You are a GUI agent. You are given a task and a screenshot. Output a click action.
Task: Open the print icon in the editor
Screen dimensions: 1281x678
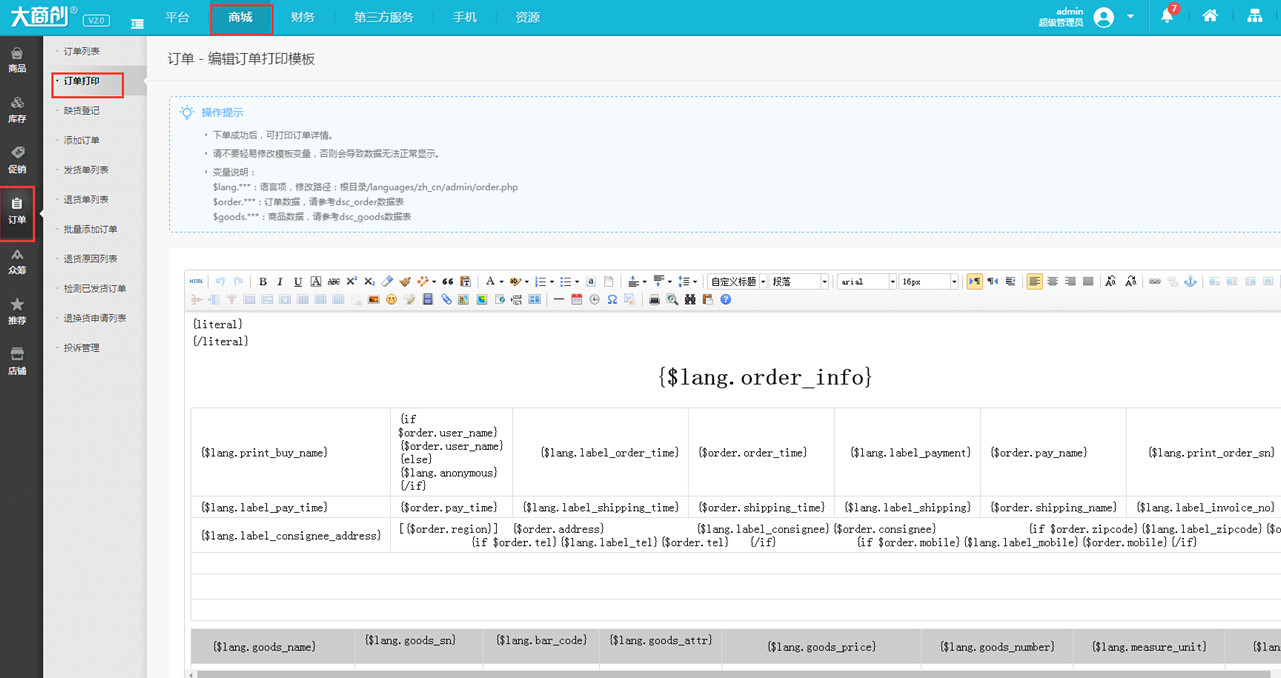[654, 300]
